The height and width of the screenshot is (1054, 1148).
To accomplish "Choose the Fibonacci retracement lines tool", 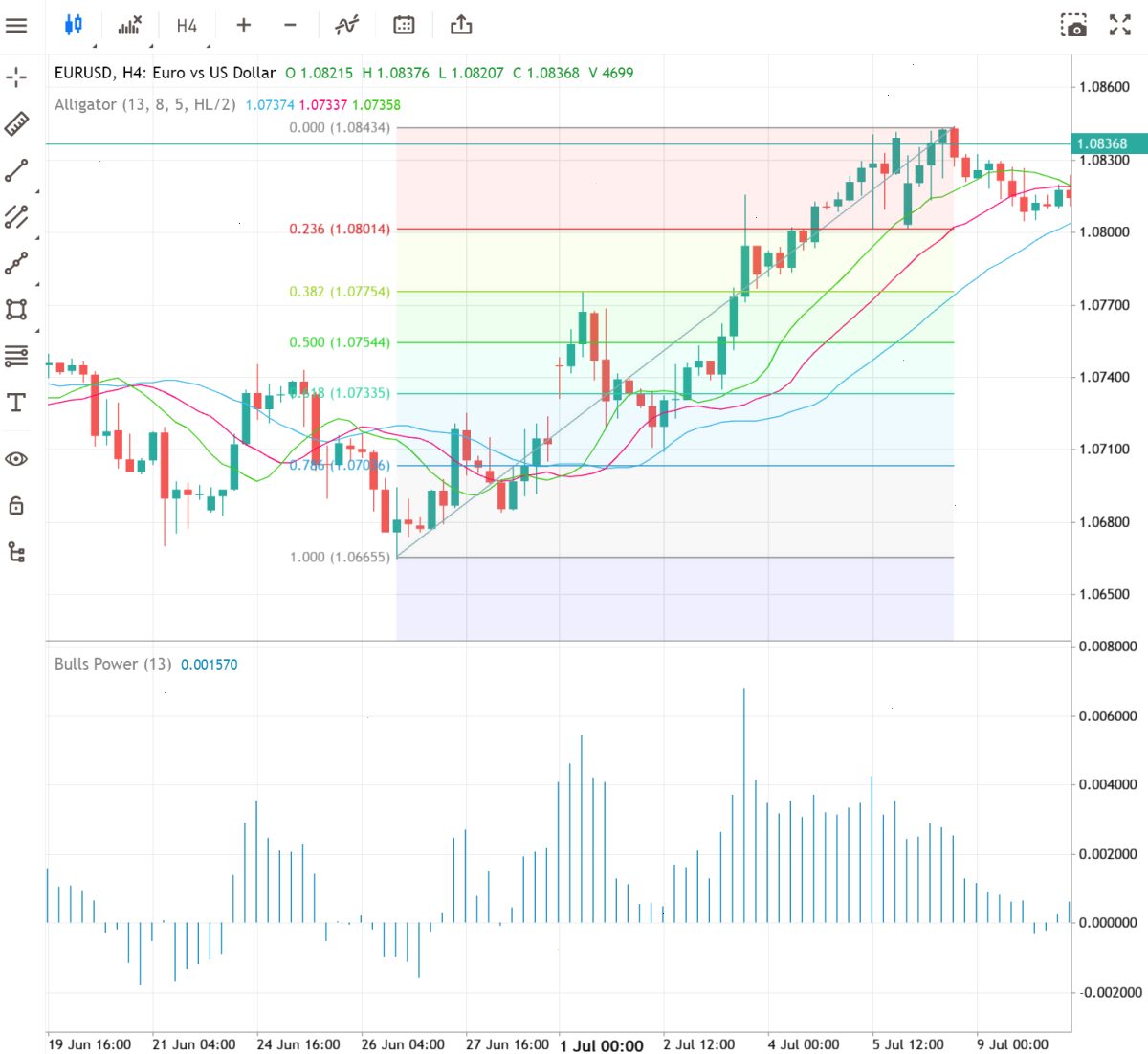I will tap(16, 357).
